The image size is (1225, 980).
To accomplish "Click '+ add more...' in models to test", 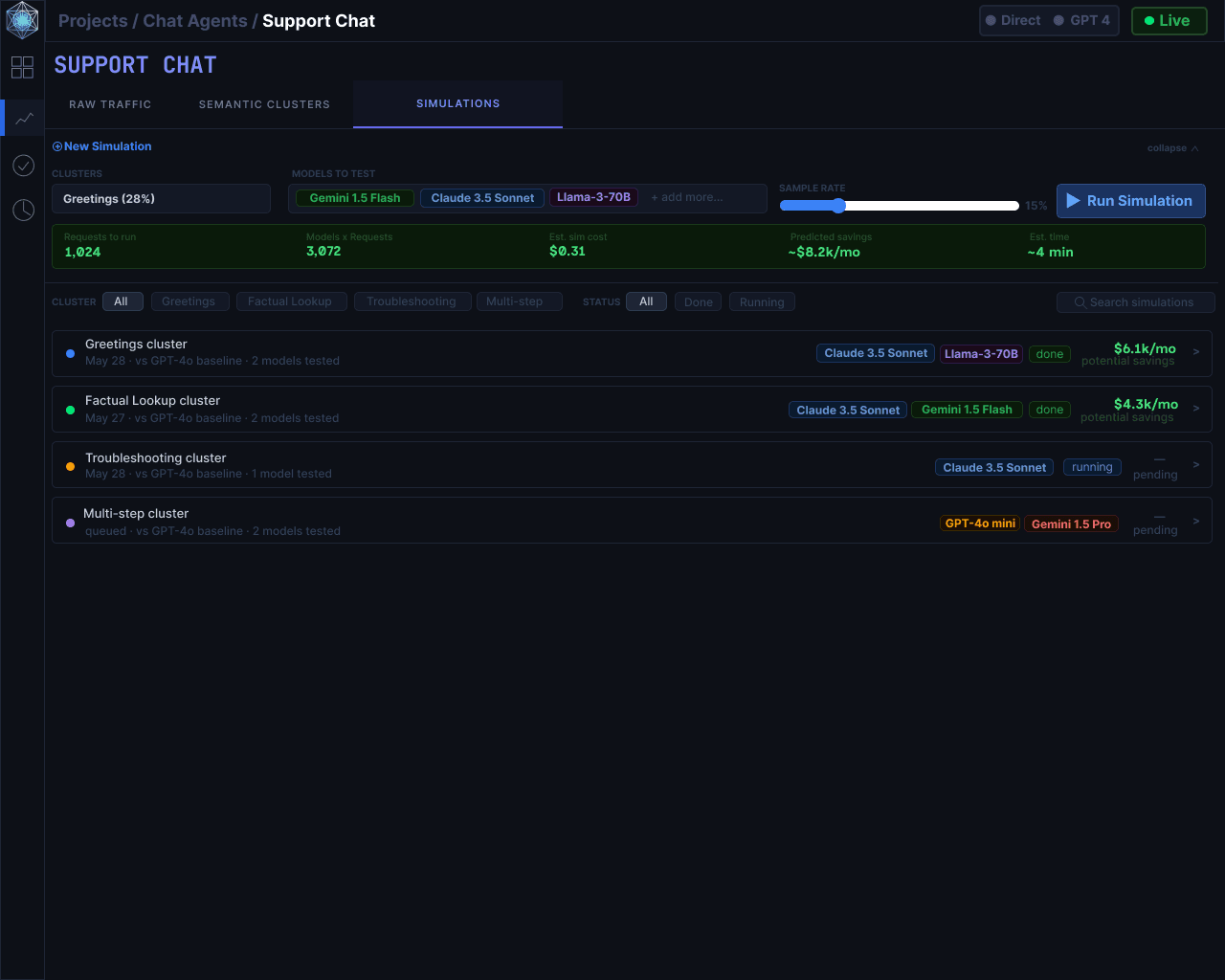I will pyautogui.click(x=687, y=197).
